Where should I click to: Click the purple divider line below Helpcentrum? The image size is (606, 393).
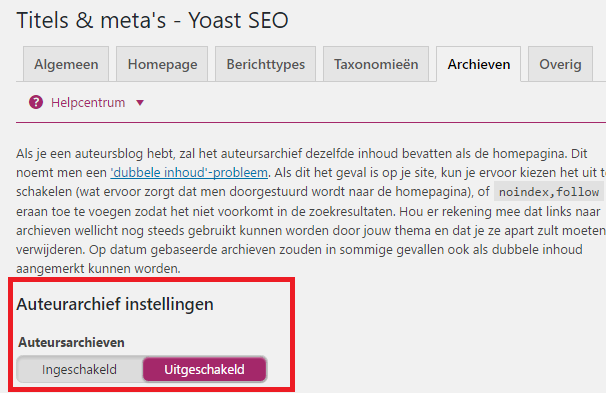[311, 122]
